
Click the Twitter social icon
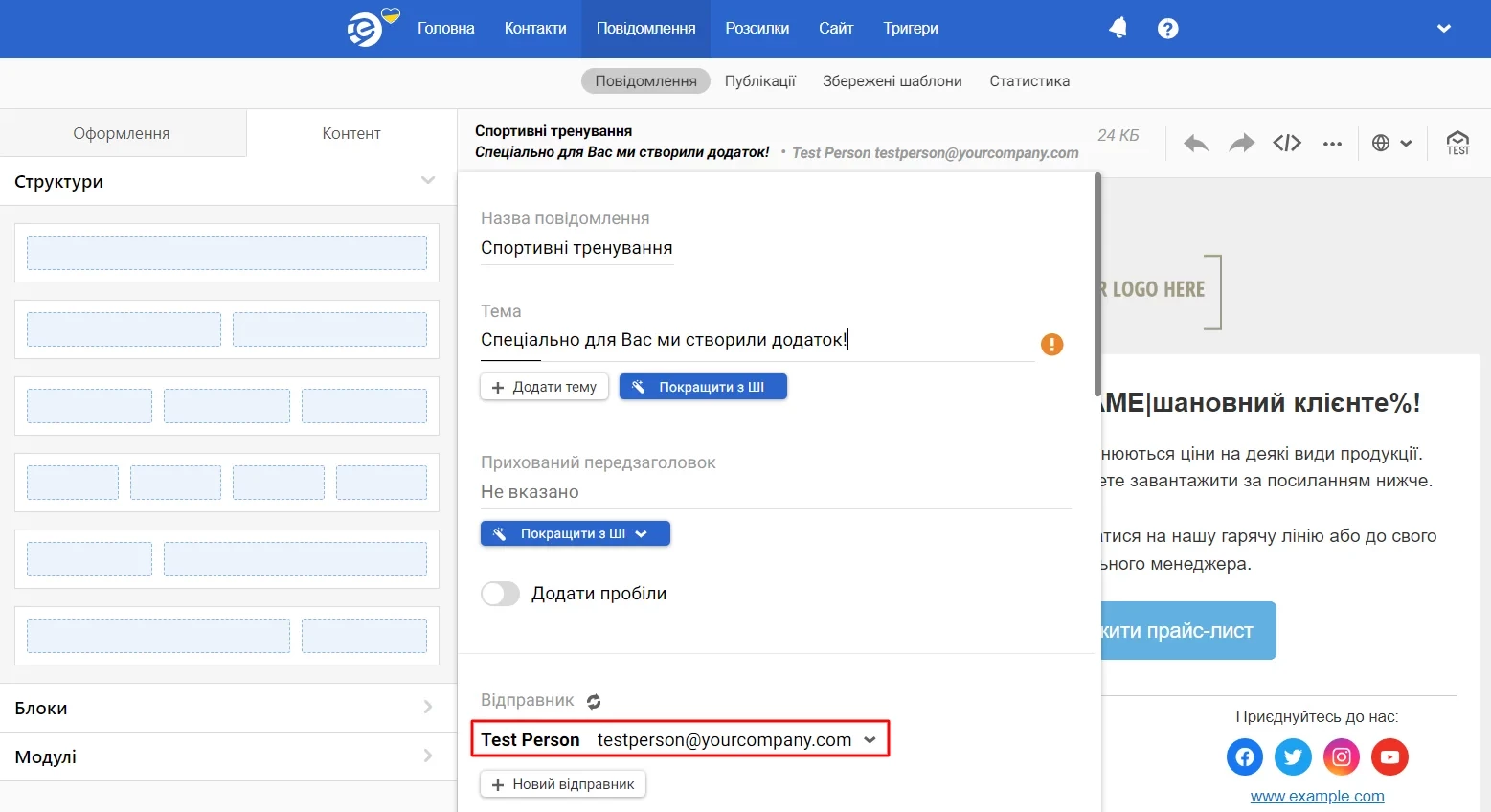coord(1293,757)
